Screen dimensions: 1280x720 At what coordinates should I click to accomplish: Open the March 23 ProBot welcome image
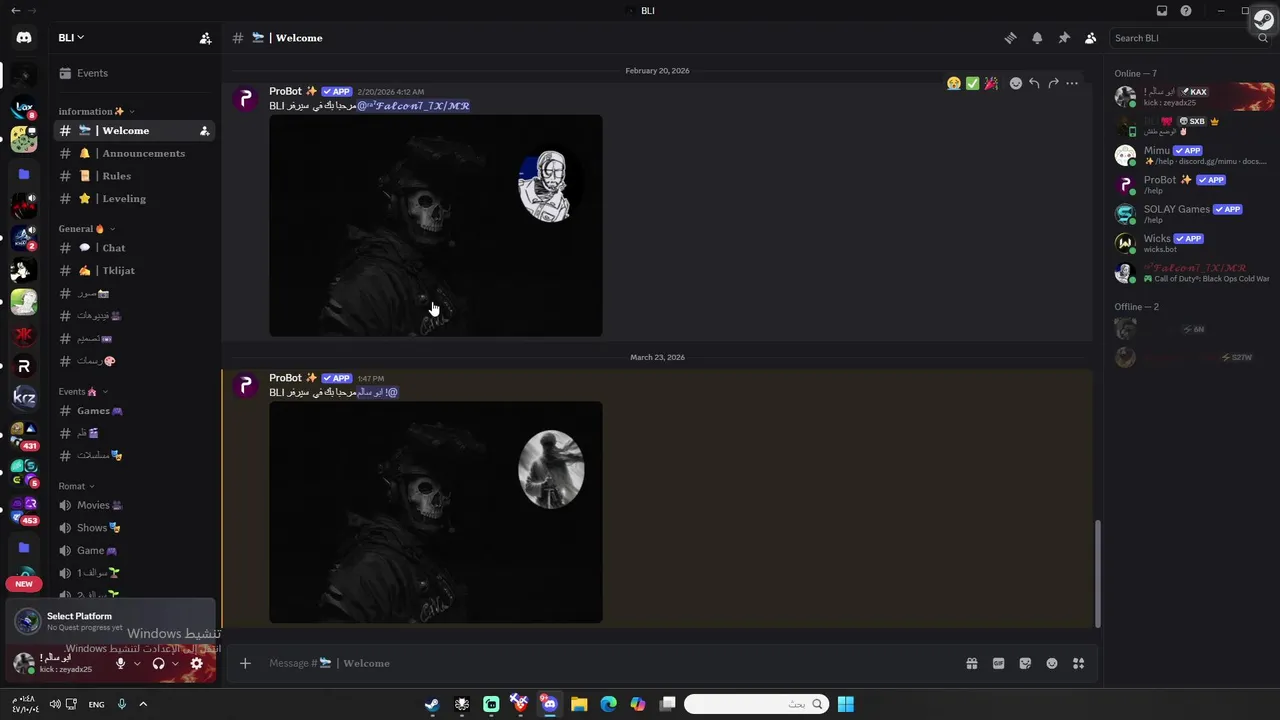tap(436, 512)
